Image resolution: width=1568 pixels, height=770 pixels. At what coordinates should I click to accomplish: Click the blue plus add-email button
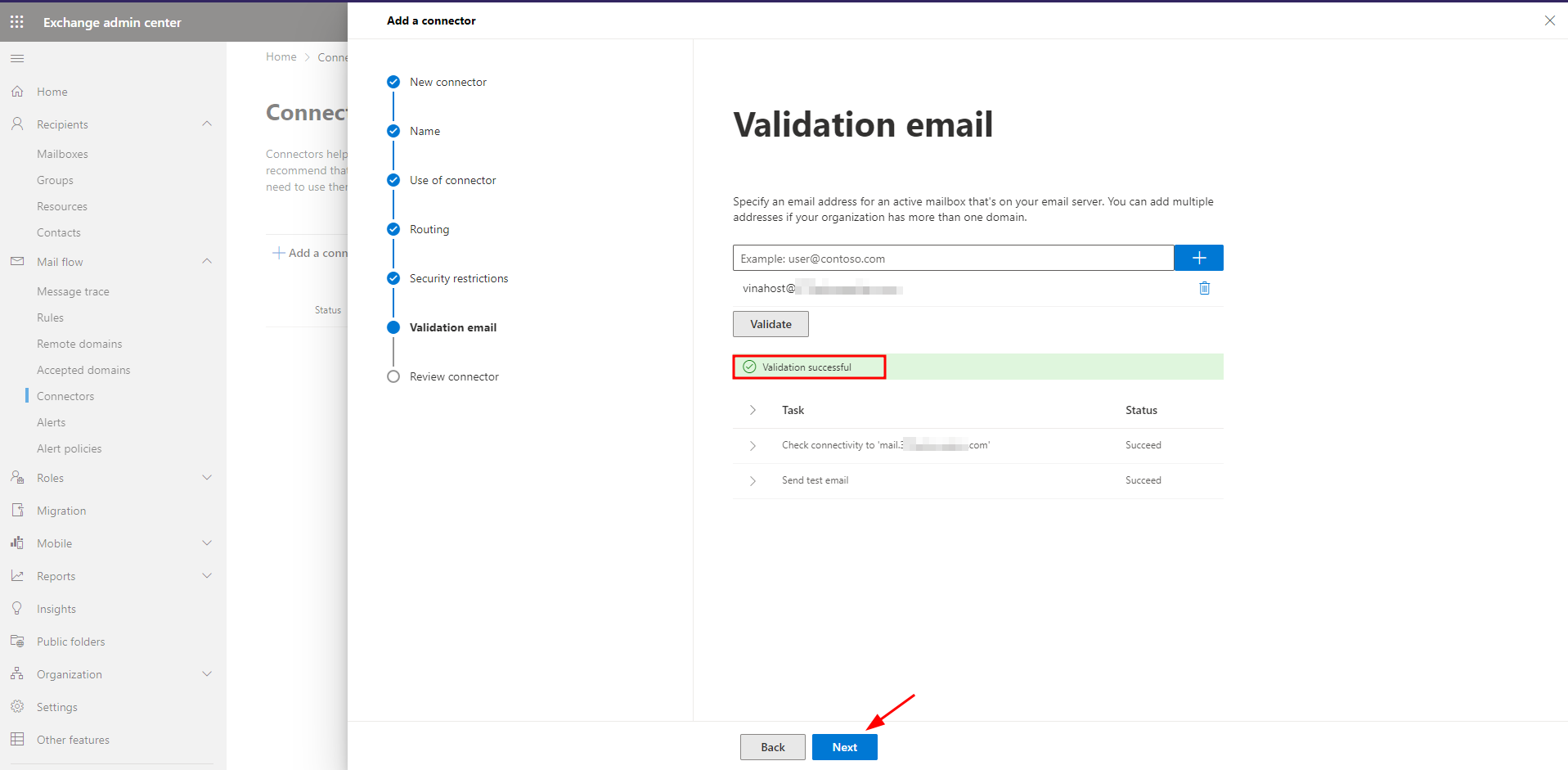click(1198, 258)
